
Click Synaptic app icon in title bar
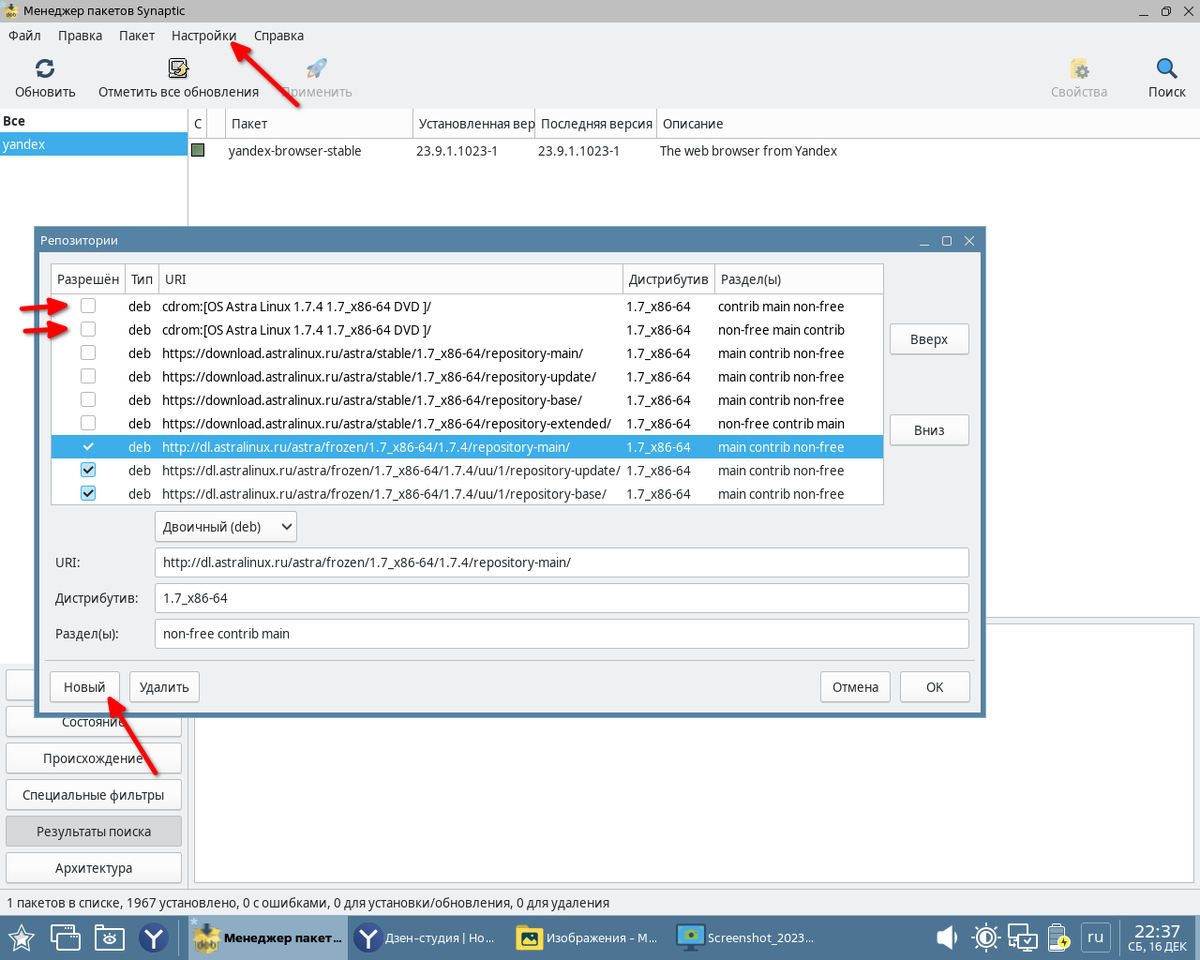(x=12, y=11)
